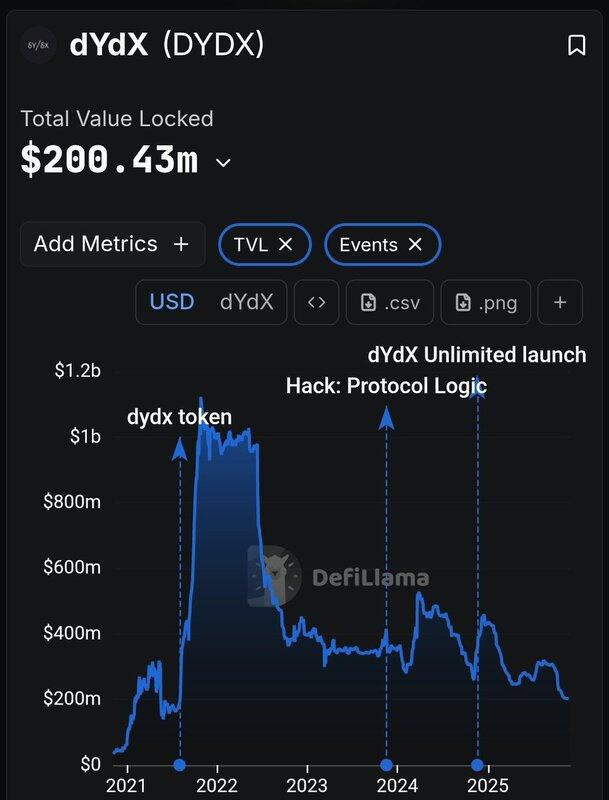Click the $200.43m TVL value
The width and height of the screenshot is (609, 800).
pos(110,160)
